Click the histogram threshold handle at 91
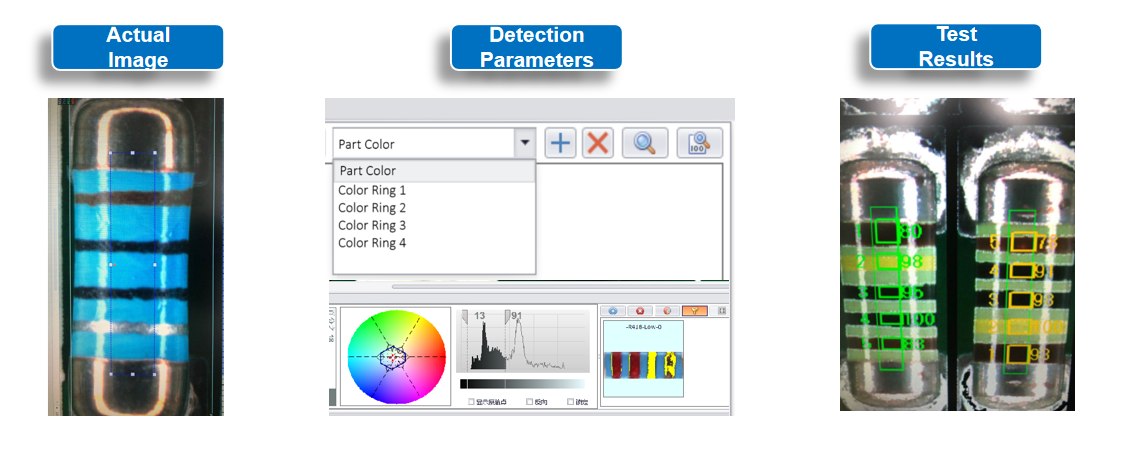The width and height of the screenshot is (1123, 449). 508,317
